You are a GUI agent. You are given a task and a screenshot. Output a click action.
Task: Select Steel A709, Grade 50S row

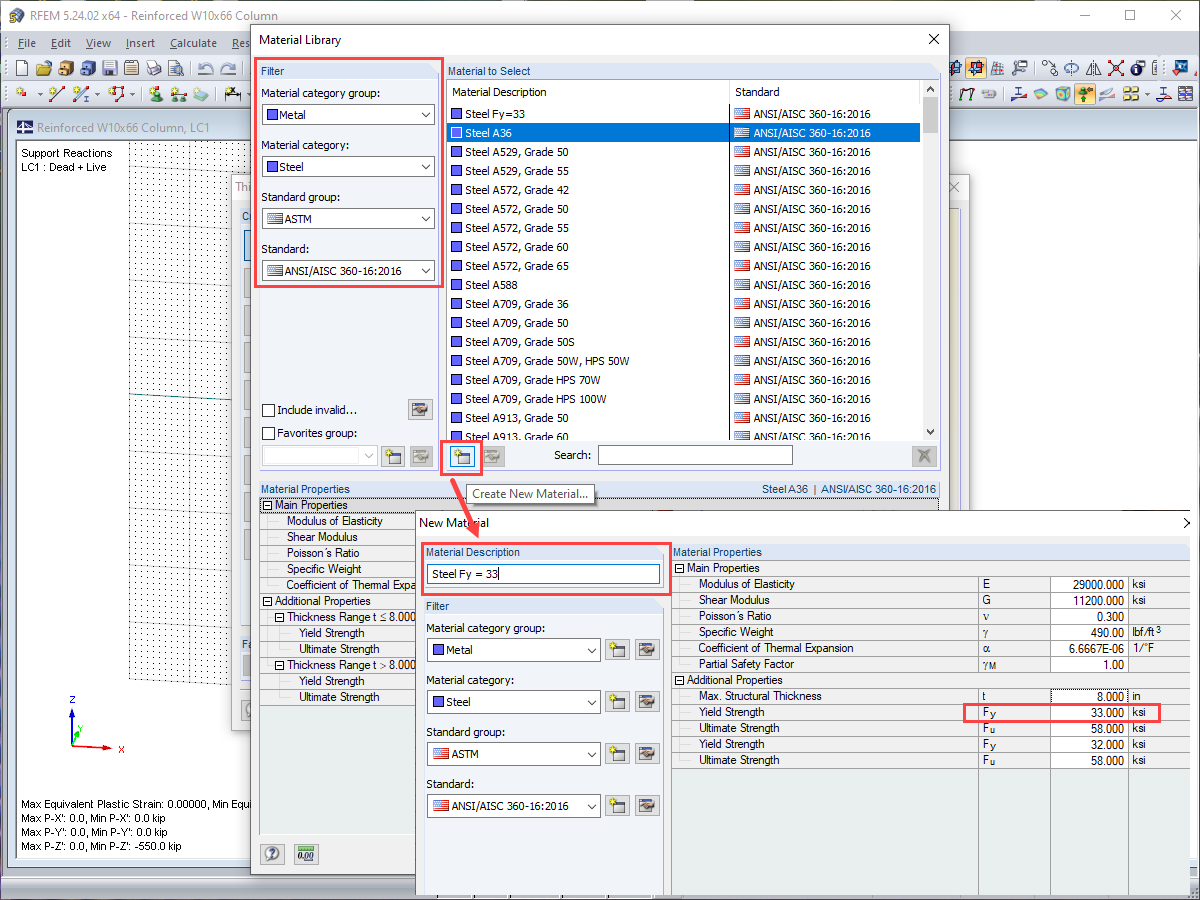tap(684, 342)
